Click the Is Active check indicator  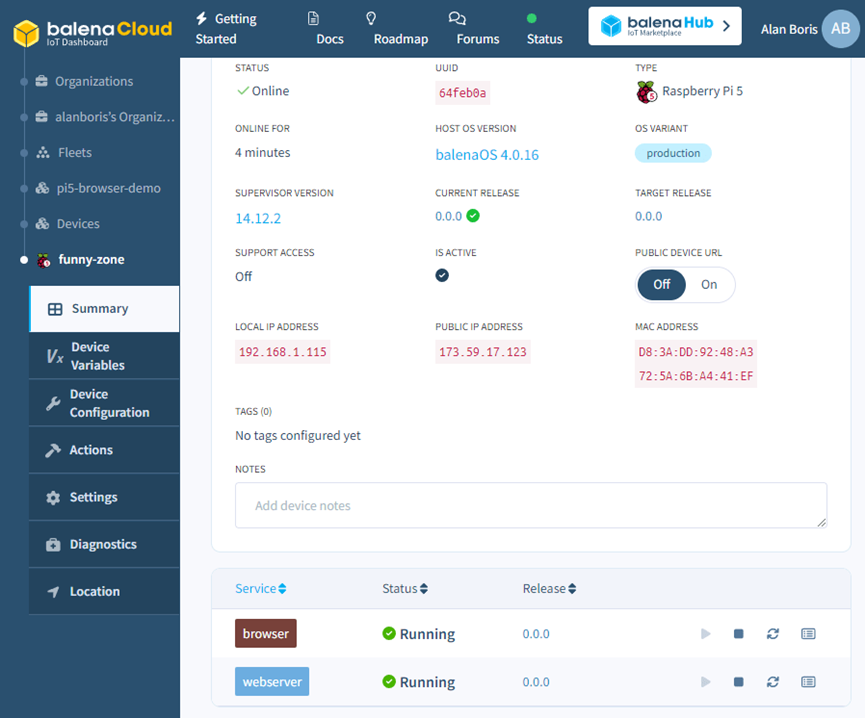tap(442, 275)
